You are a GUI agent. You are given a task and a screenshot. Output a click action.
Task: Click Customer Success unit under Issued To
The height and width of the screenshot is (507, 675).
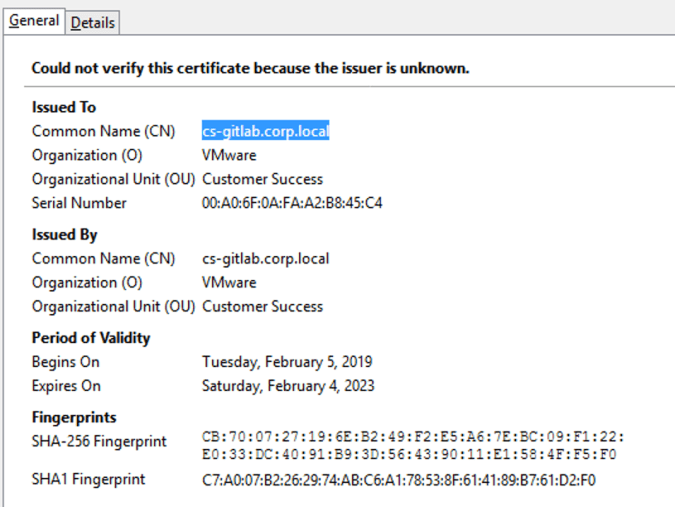(262, 179)
